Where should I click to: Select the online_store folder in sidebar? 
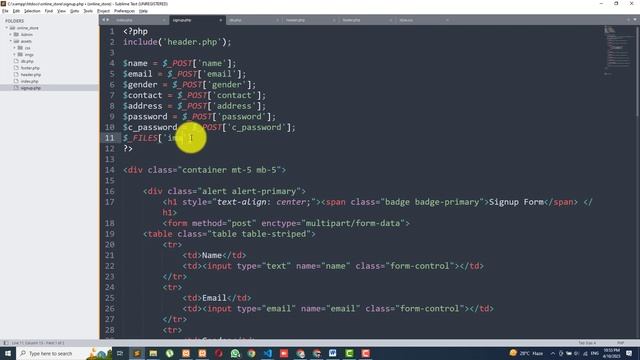coord(28,28)
